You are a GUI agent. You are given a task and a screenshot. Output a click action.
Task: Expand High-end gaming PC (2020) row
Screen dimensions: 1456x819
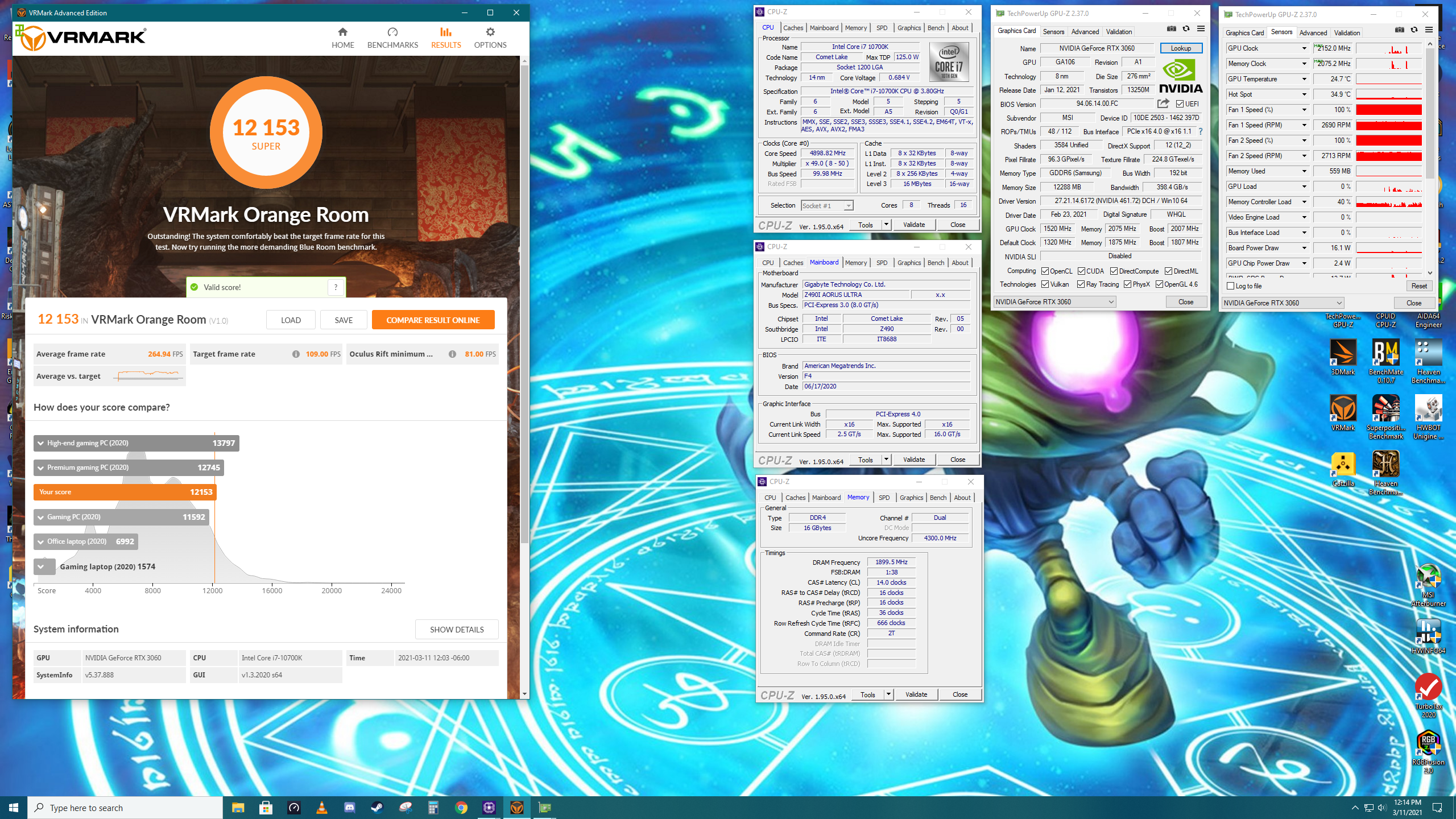point(136,443)
